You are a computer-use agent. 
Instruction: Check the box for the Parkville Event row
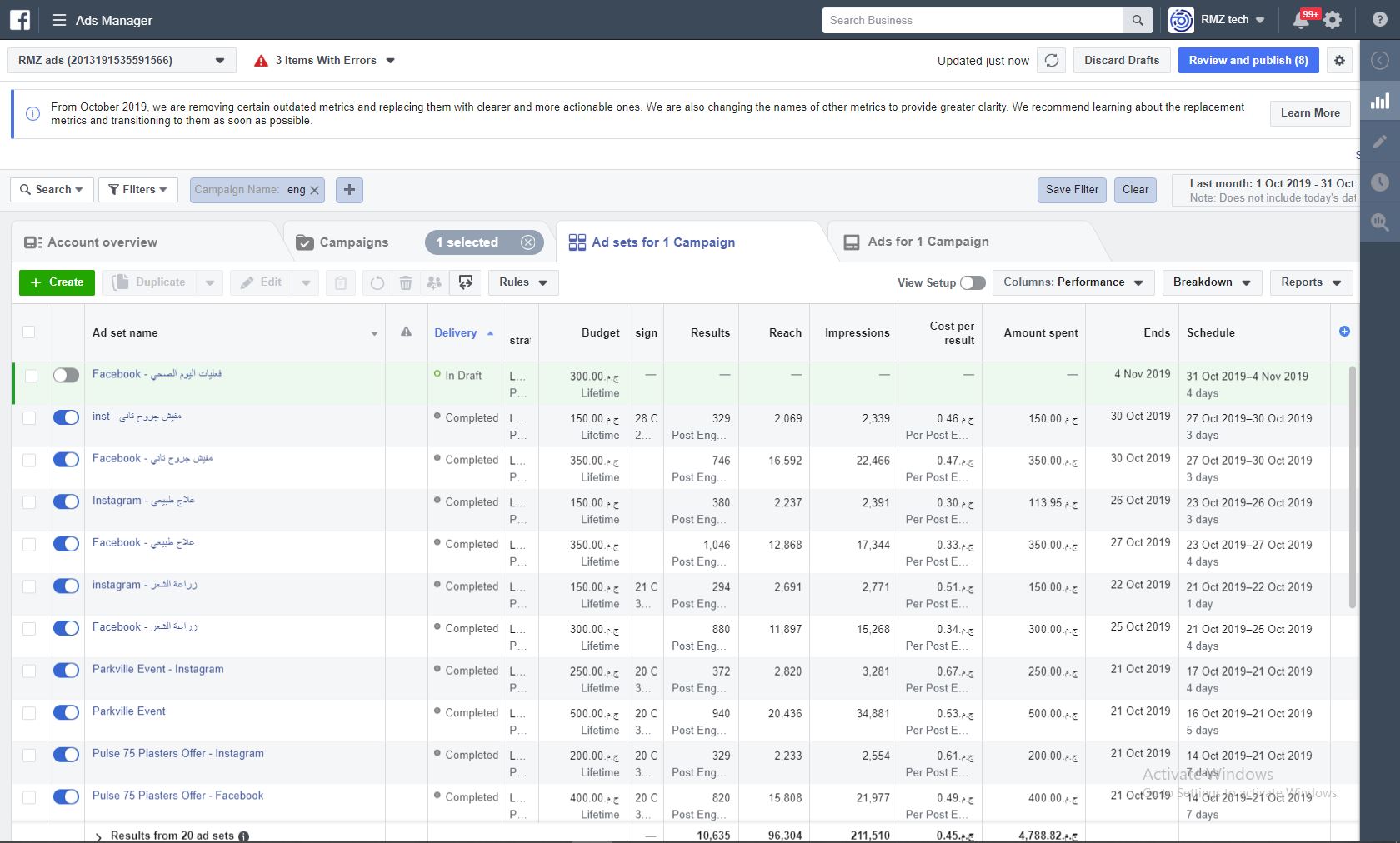(x=29, y=713)
